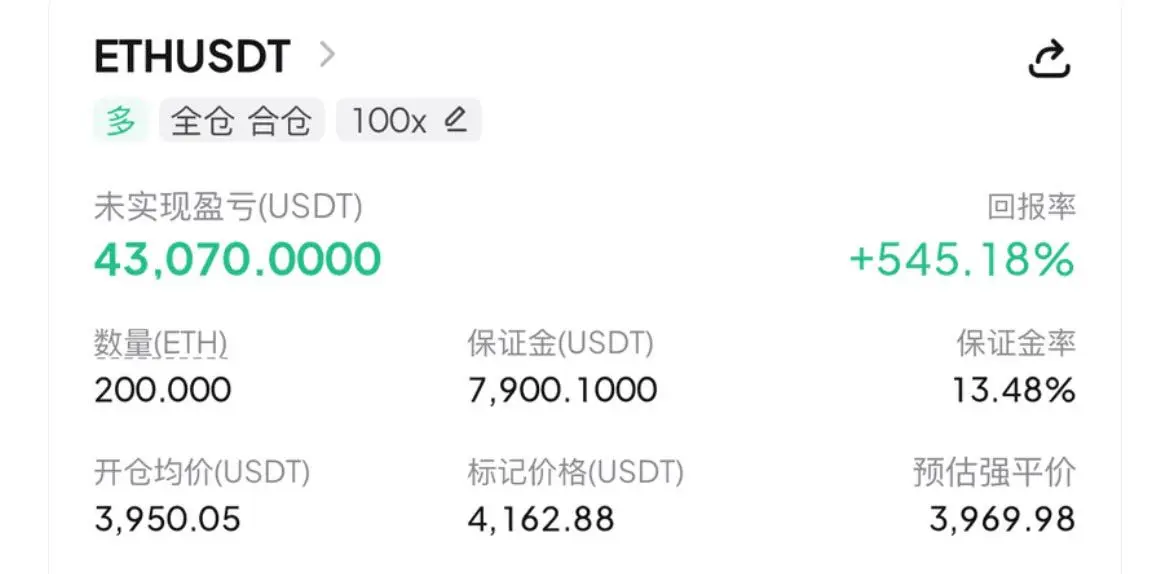Open ETHUSDT details via the chevron arrow

(327, 54)
